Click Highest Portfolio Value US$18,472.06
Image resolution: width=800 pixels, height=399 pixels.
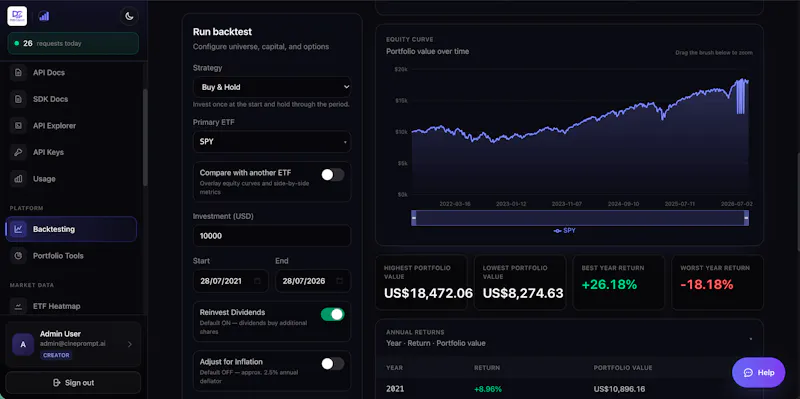[421, 283]
